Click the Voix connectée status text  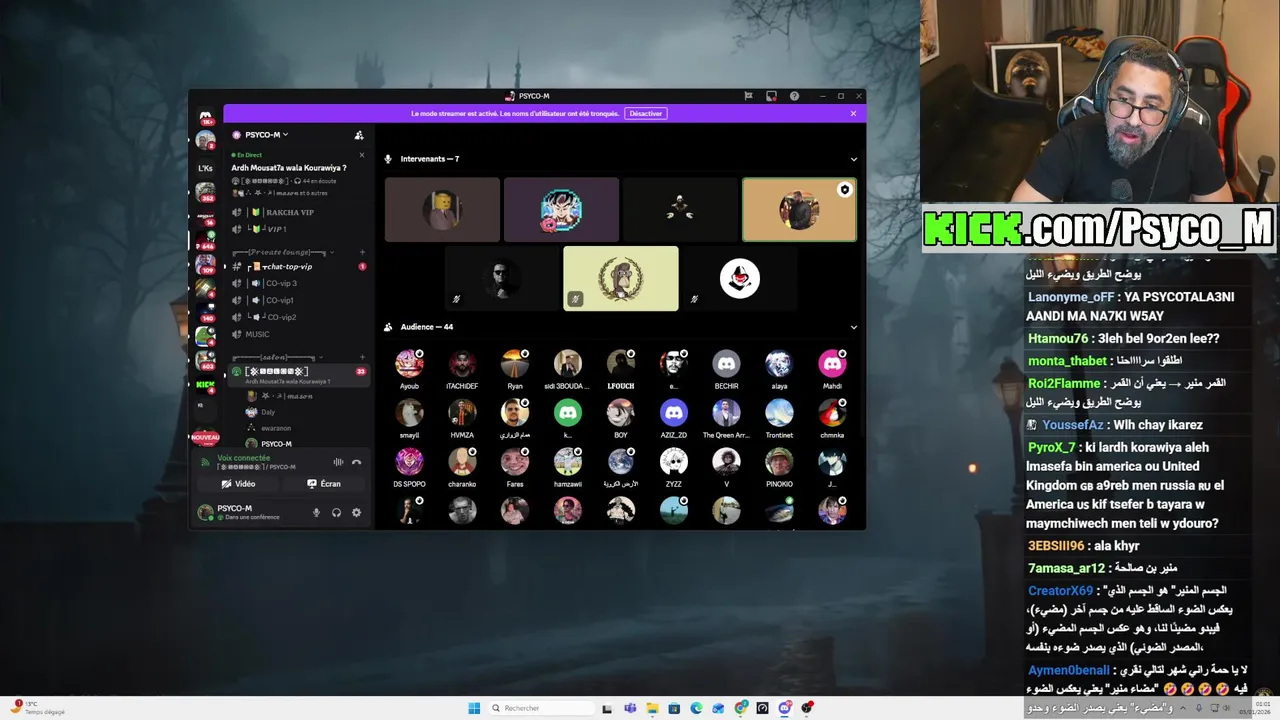click(x=243, y=458)
